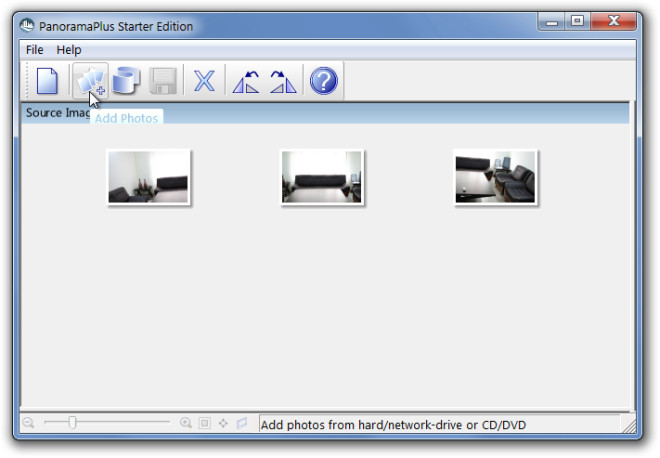Open the Help menu
Screen dimensions: 660x458
coord(69,50)
